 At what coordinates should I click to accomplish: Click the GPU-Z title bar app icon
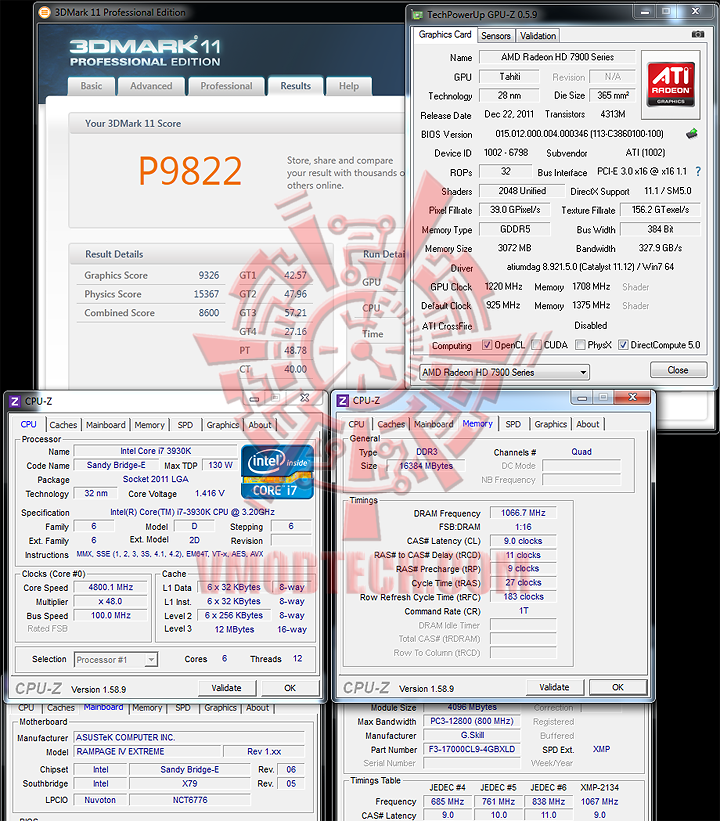coord(416,15)
